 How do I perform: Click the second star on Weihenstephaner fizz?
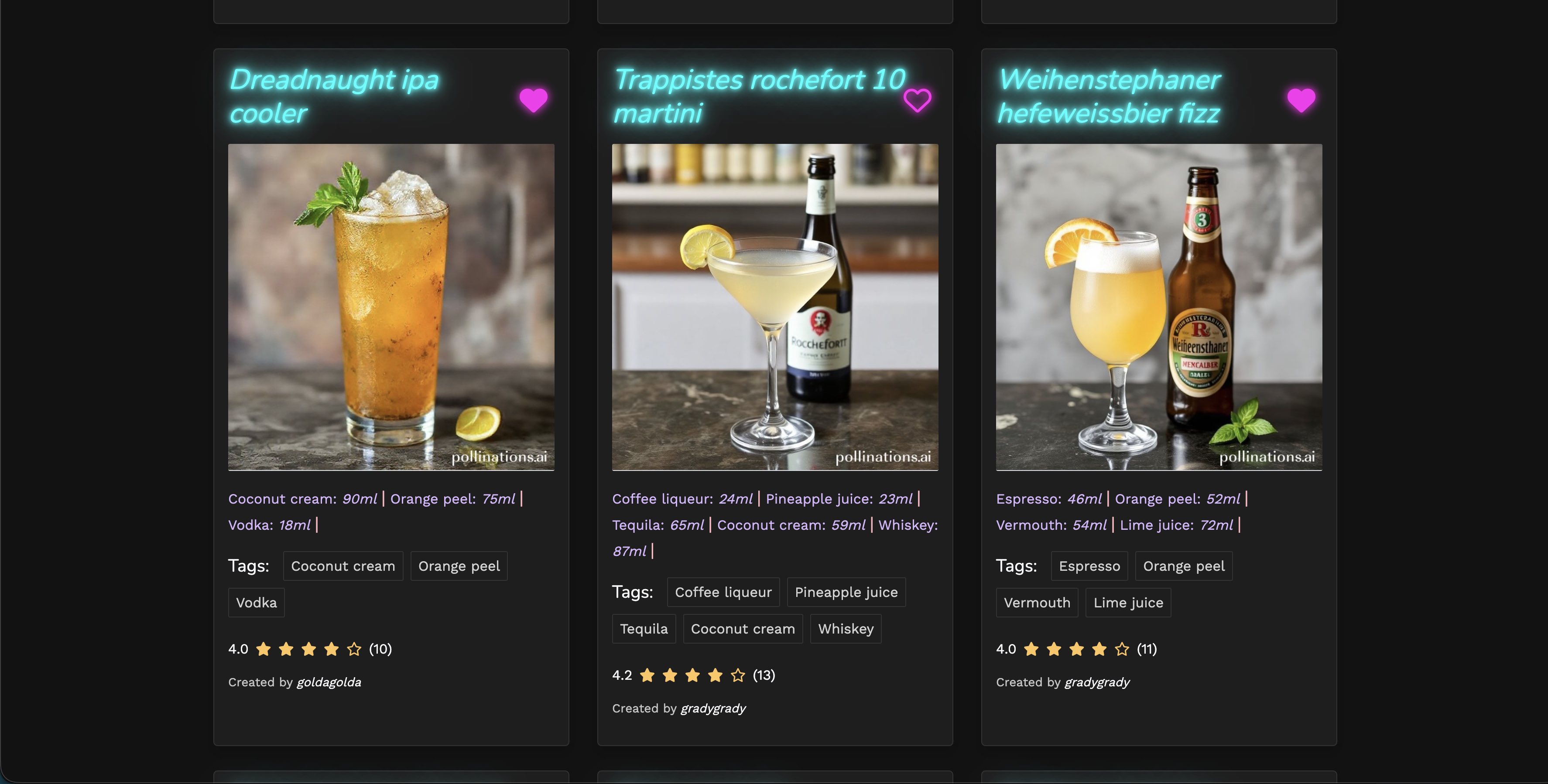[x=1054, y=649]
